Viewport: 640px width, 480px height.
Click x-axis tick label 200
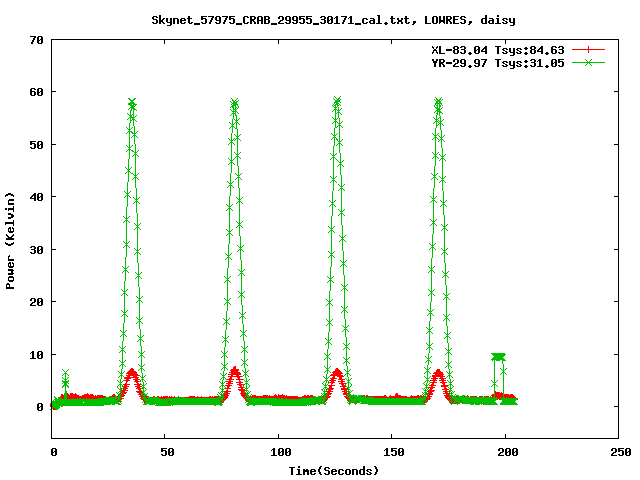(x=507, y=452)
